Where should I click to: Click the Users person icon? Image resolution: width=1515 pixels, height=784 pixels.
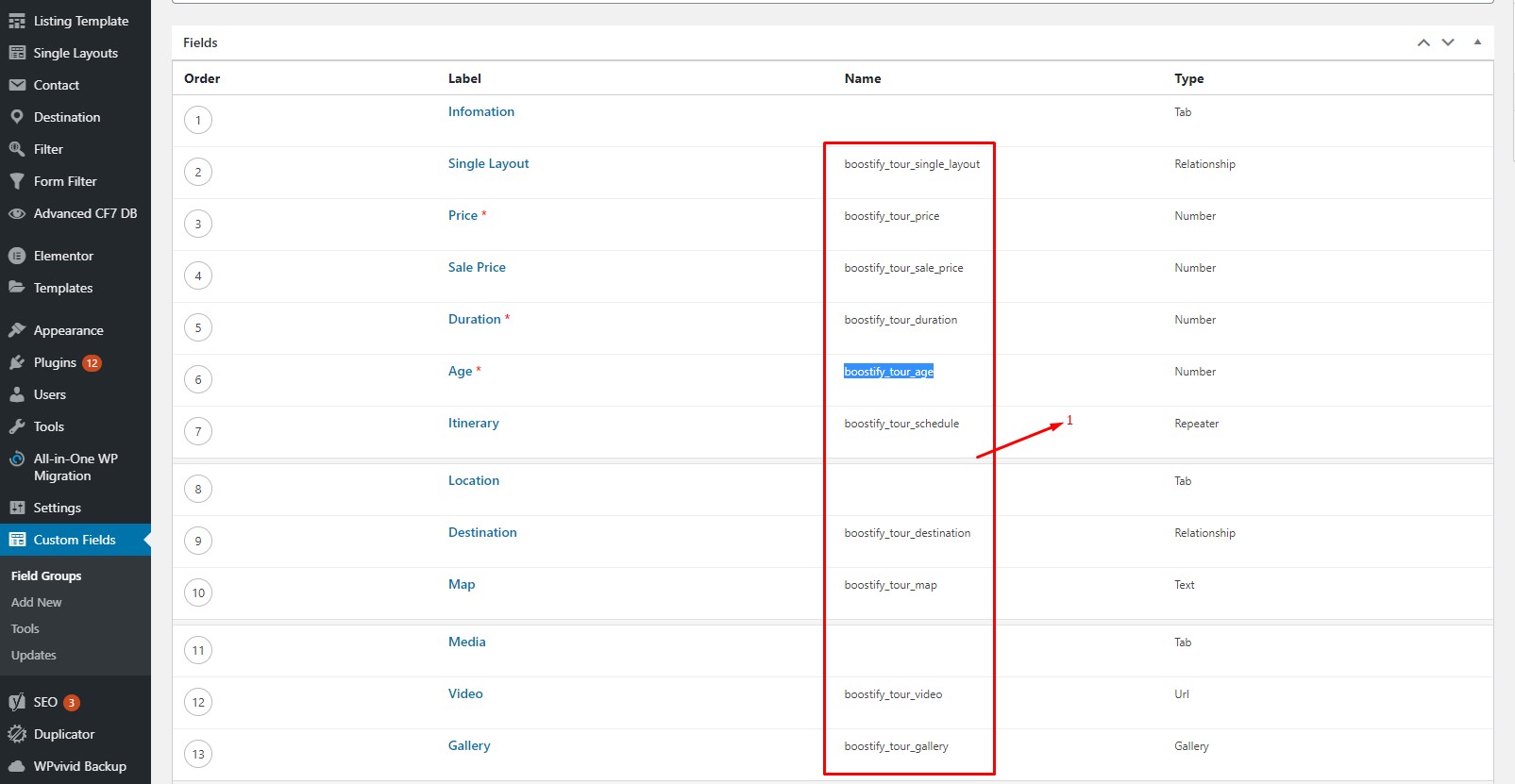(17, 394)
